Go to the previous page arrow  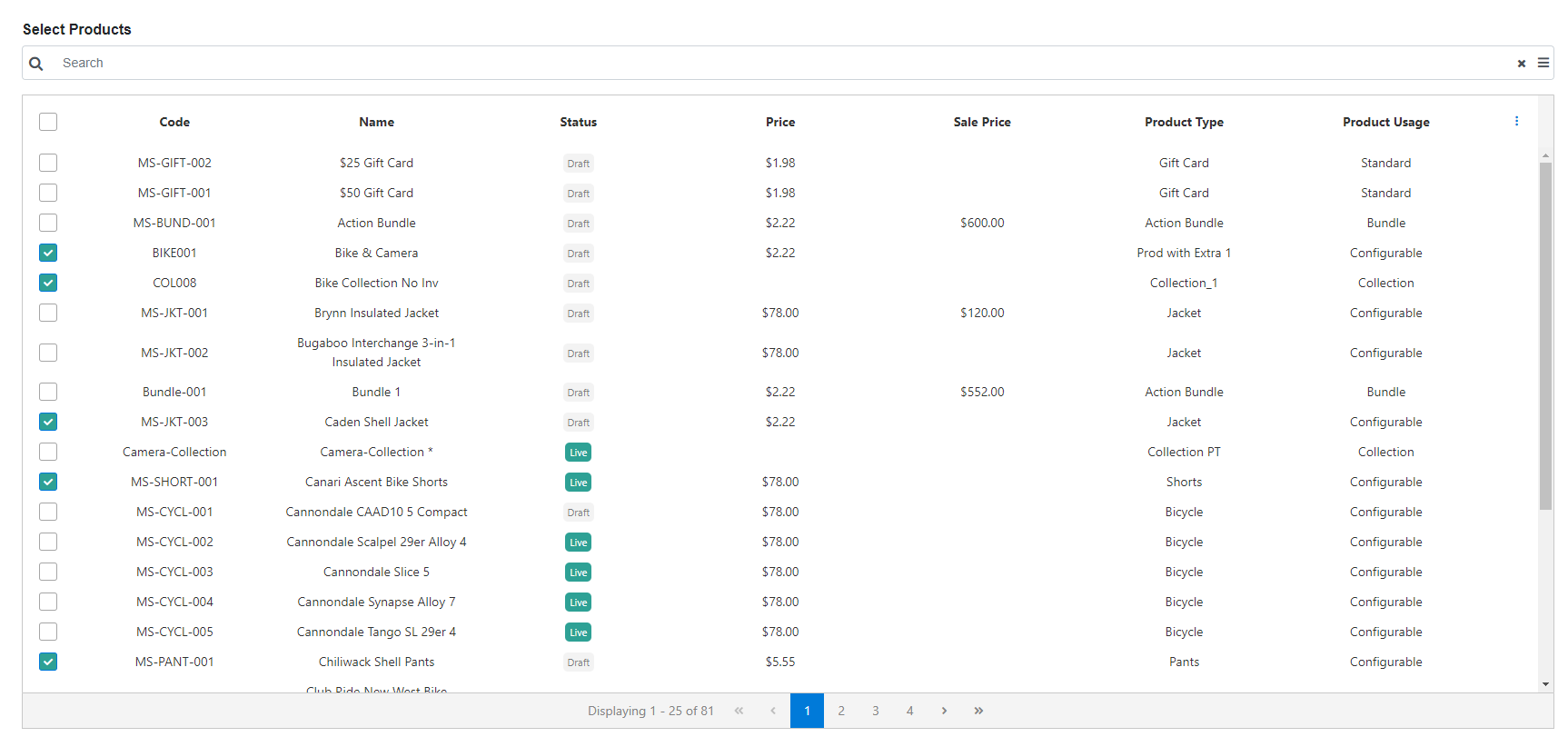(x=773, y=711)
